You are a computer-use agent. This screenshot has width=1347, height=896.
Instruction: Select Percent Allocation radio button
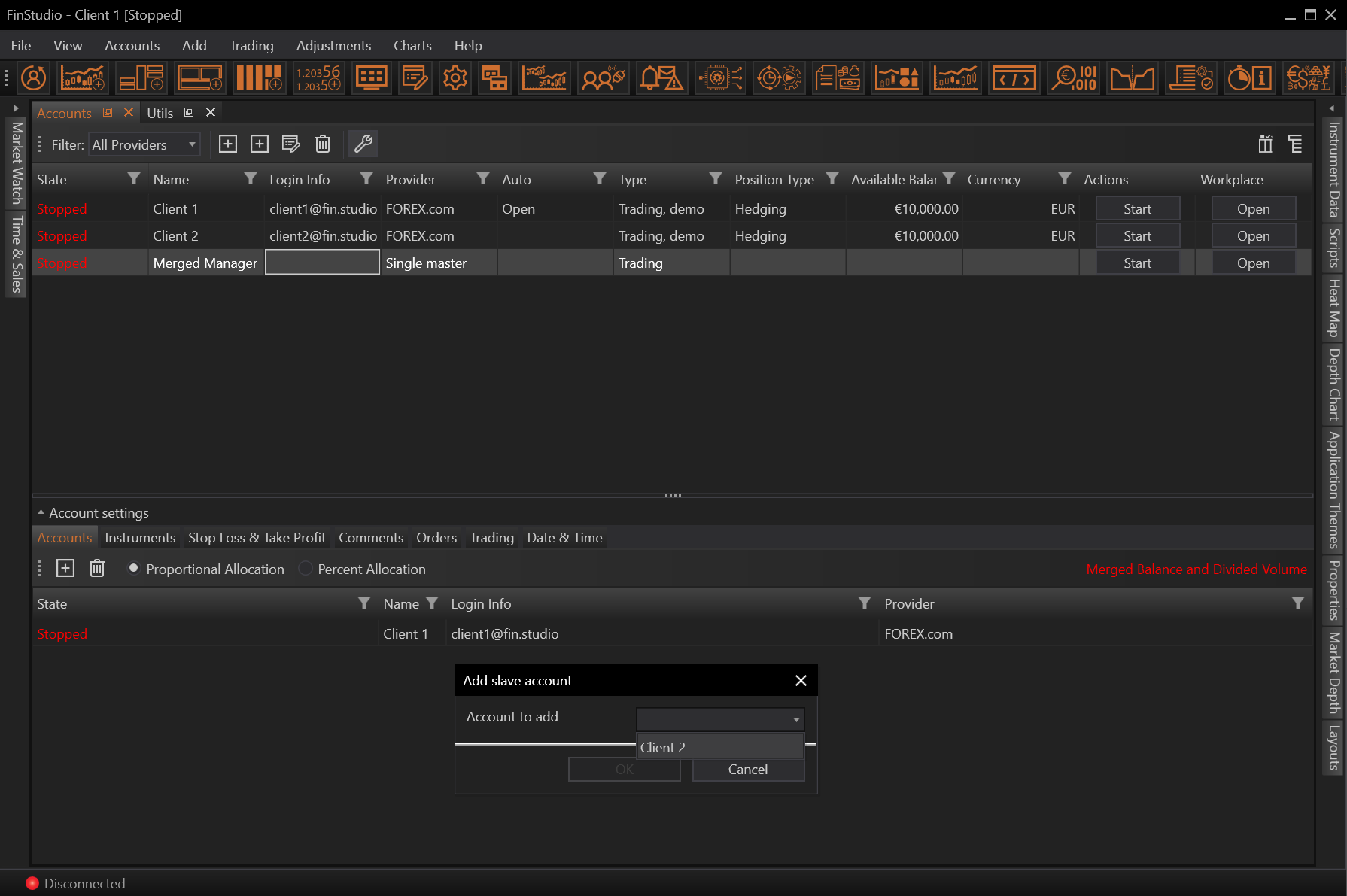[306, 569]
